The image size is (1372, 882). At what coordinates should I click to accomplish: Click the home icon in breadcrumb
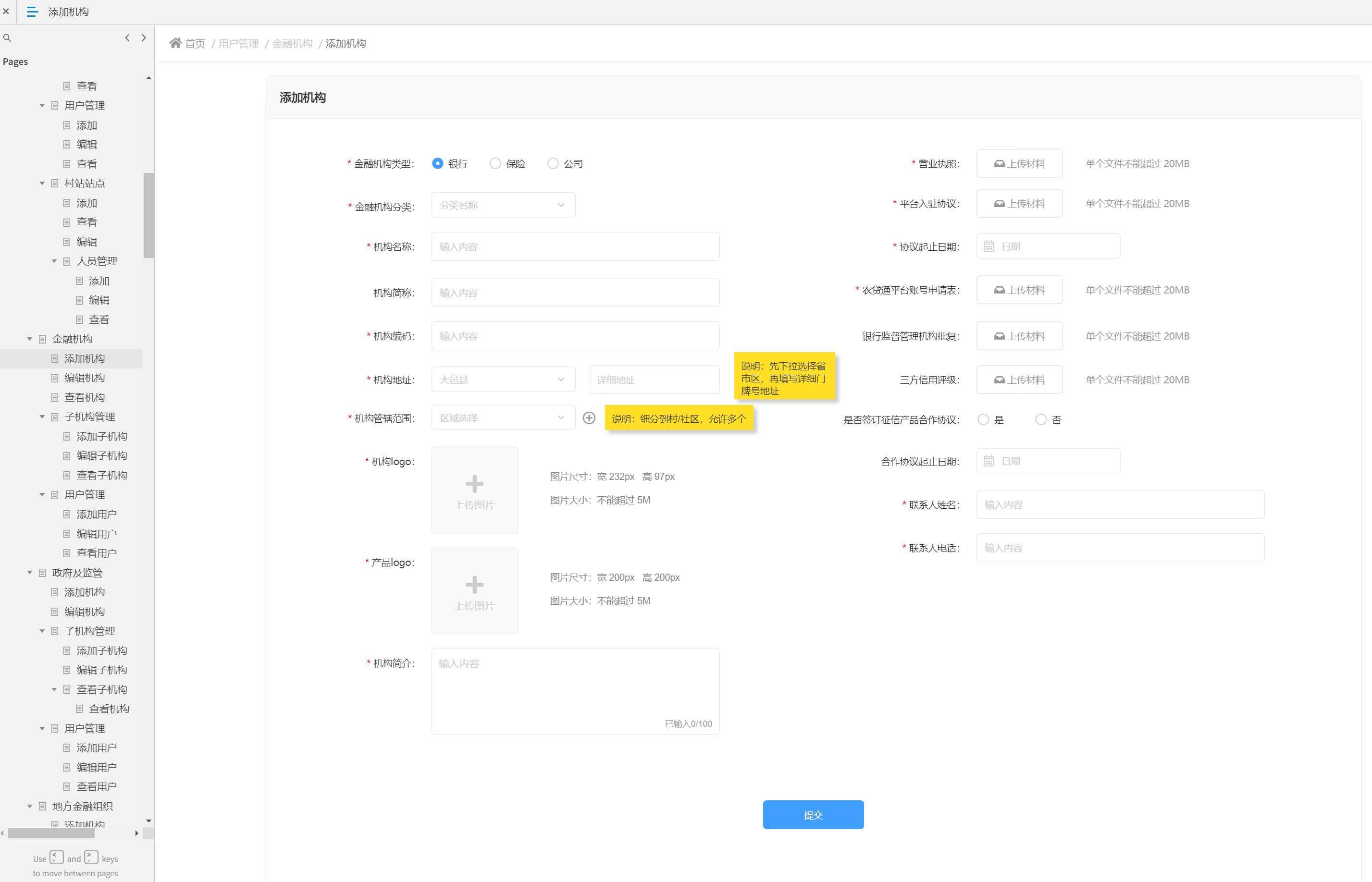pyautogui.click(x=175, y=44)
